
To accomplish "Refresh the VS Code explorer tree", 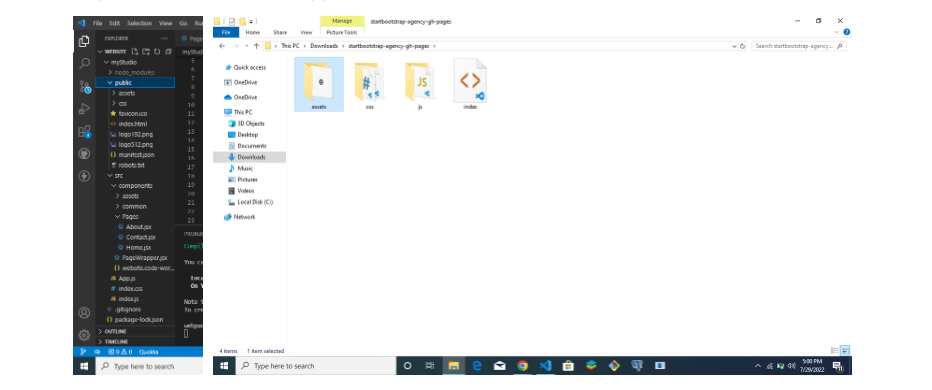I will pos(157,52).
